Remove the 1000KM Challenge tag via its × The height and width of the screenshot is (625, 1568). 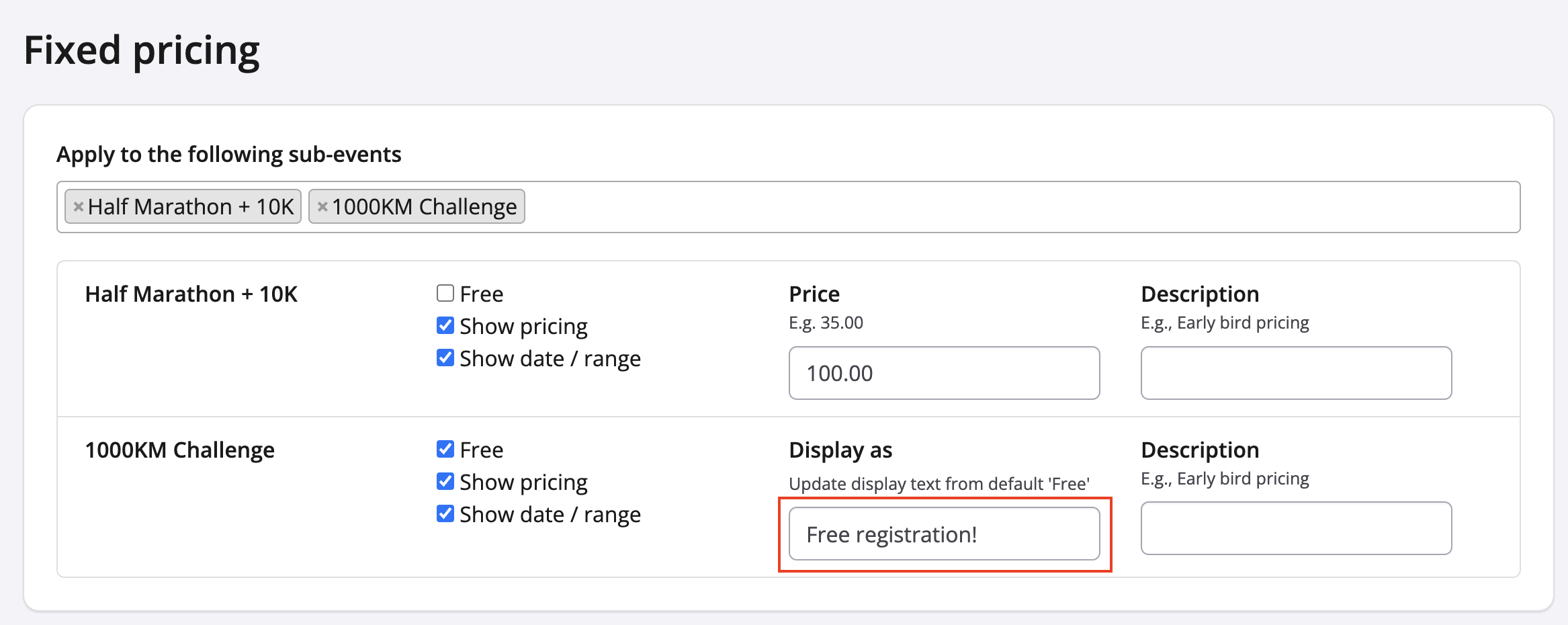322,207
